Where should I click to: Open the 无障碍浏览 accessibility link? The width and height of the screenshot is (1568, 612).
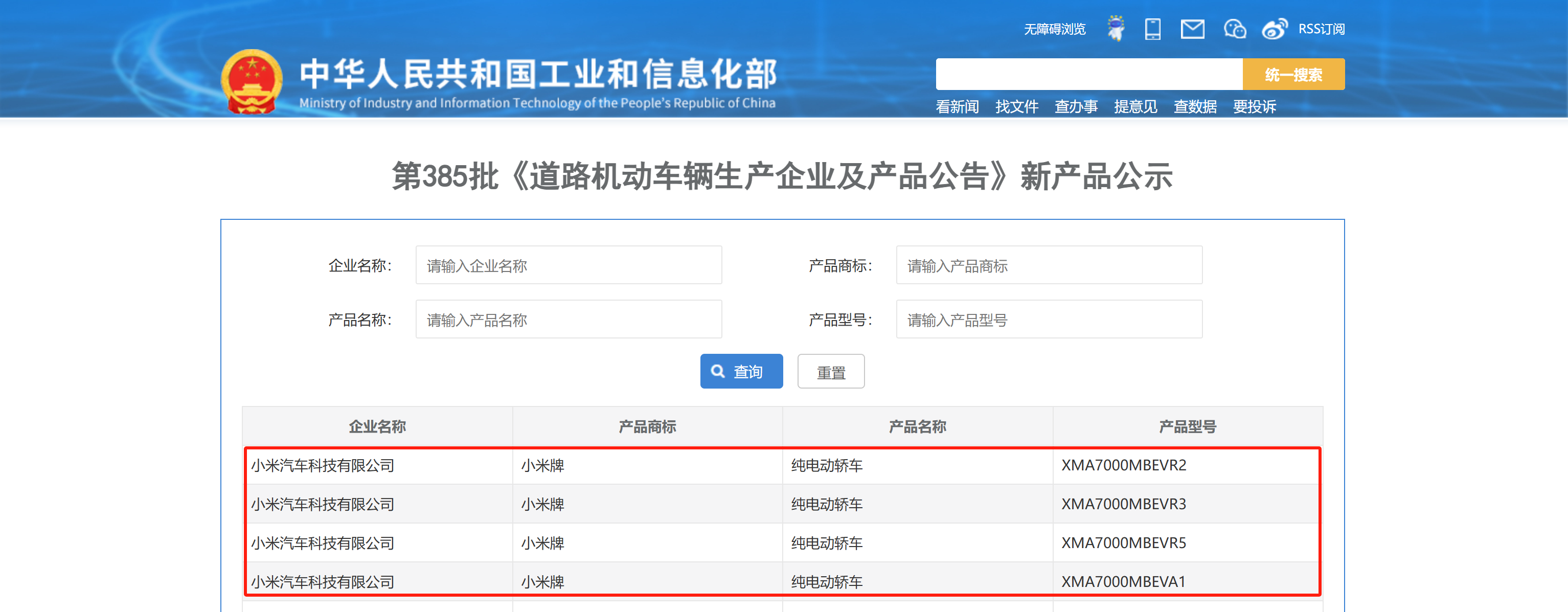pos(1054,29)
